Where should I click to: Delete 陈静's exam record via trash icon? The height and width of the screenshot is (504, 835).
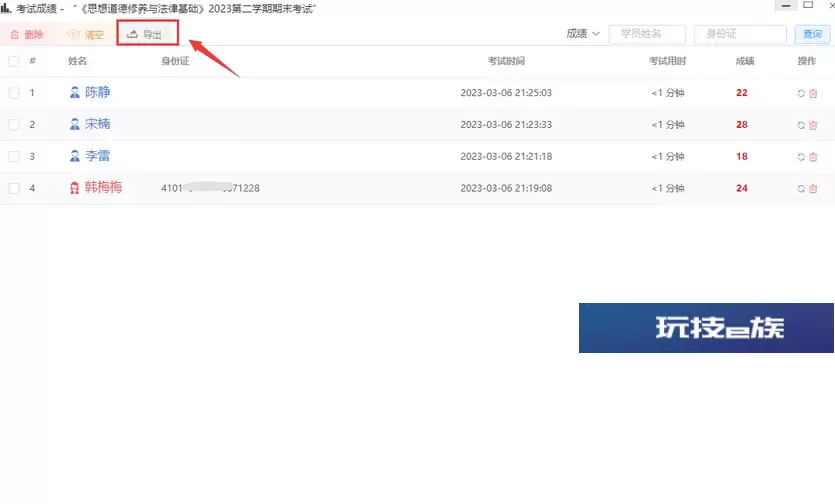point(813,93)
